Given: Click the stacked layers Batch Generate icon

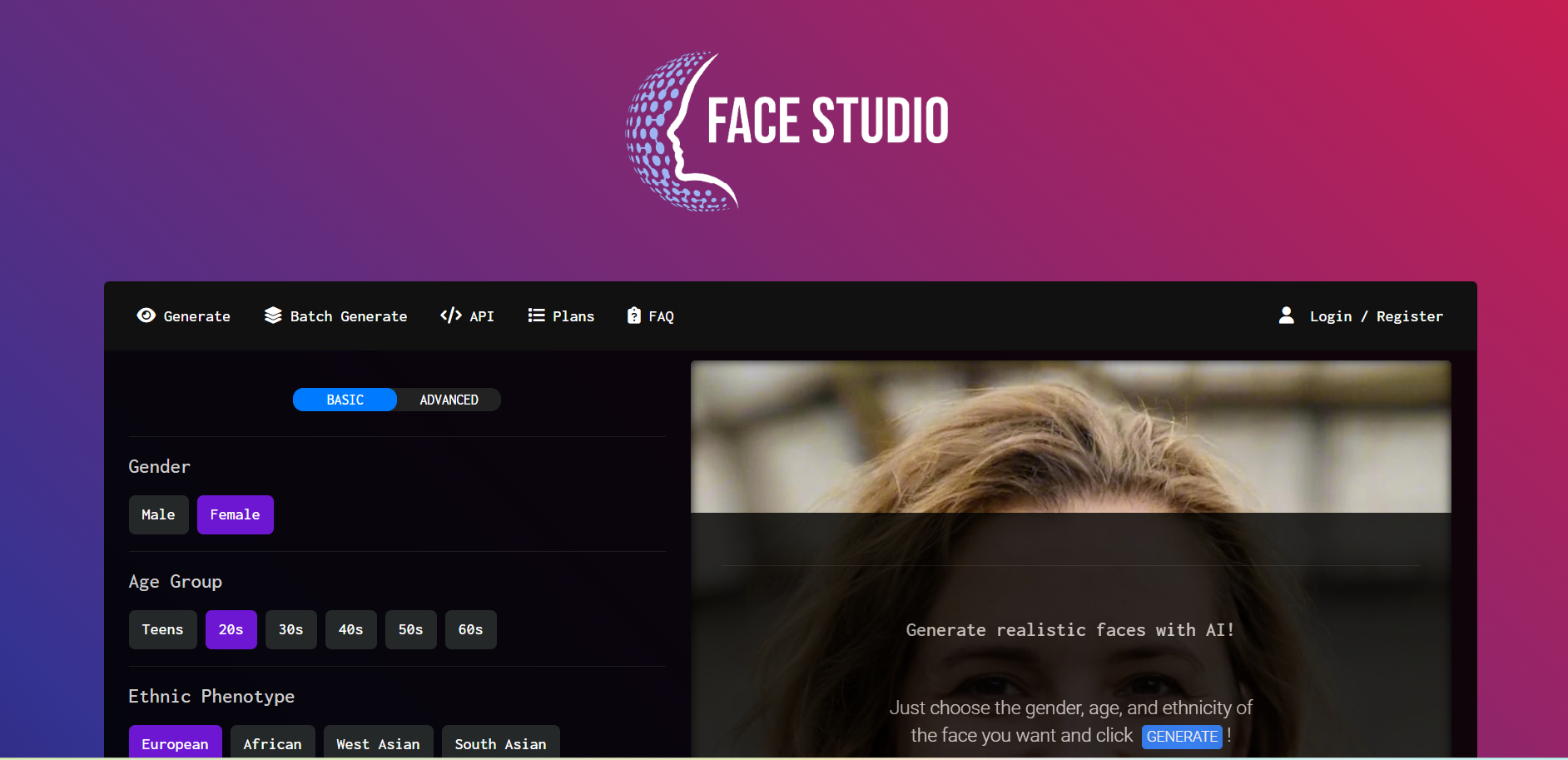Looking at the screenshot, I should pyautogui.click(x=273, y=315).
